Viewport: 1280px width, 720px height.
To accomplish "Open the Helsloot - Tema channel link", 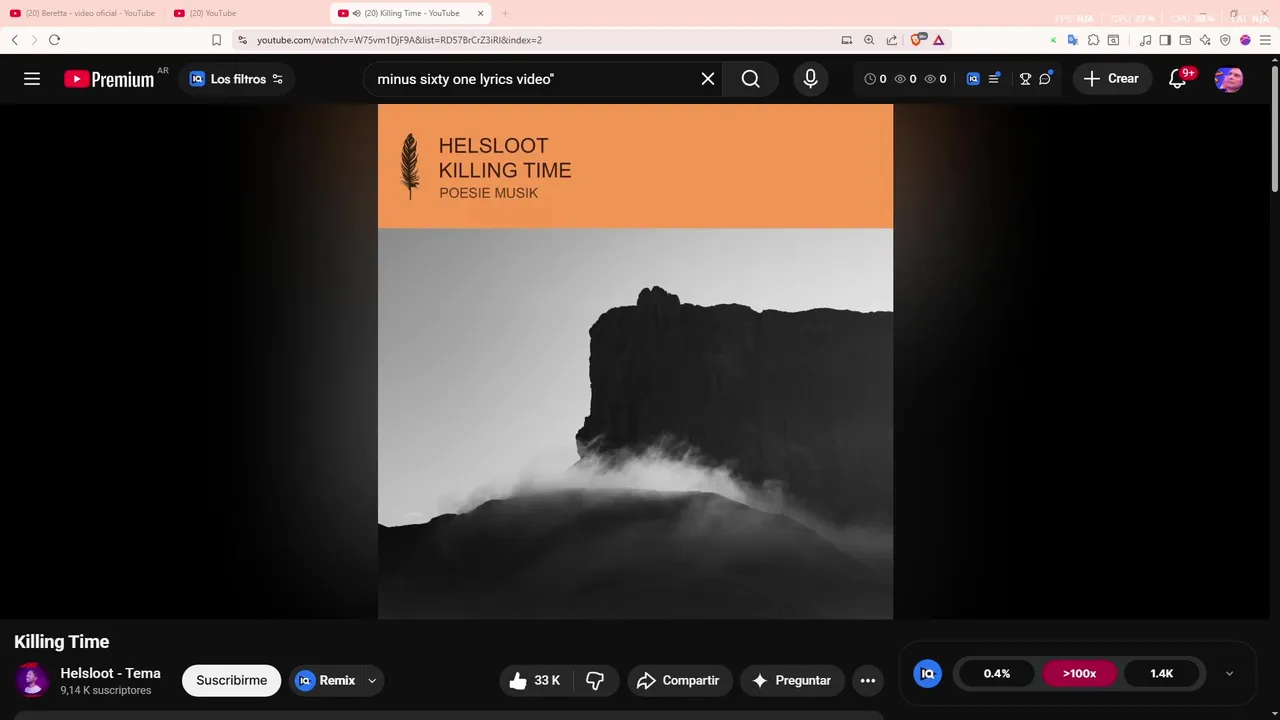I will click(110, 673).
